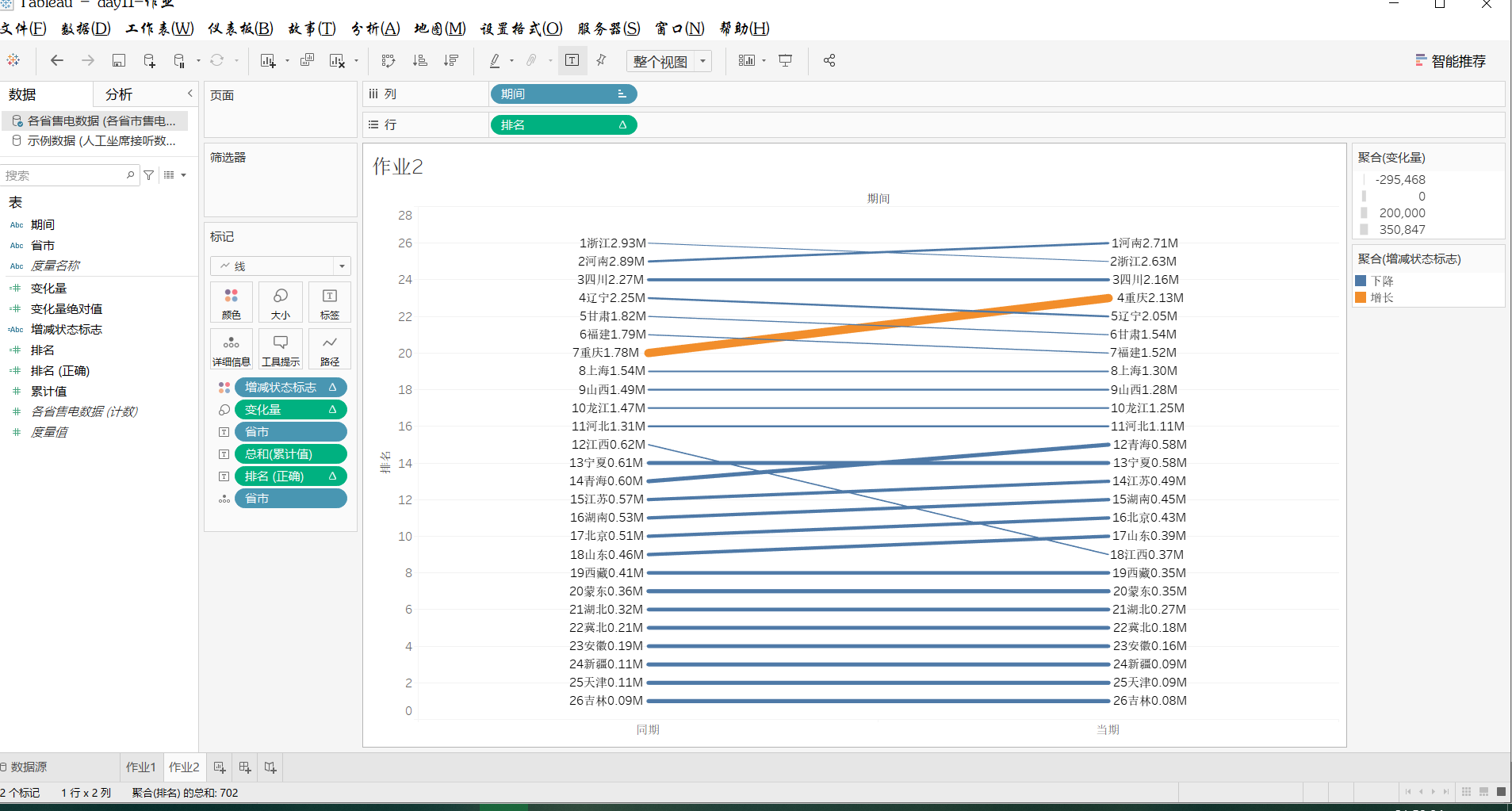
Task: Collapse the data side pane arrow
Action: point(190,94)
